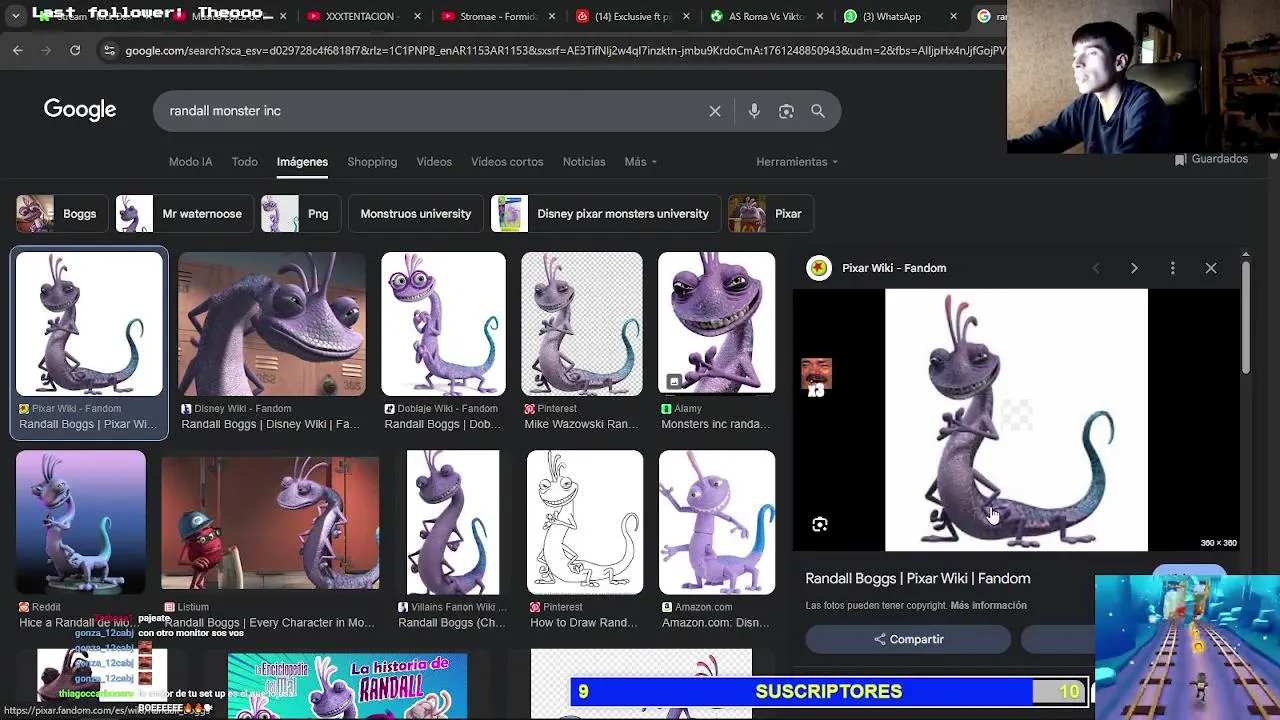Image resolution: width=1280 pixels, height=720 pixels.
Task: Open Amazon.com Disney Randall toy thumbnail
Action: [x=716, y=522]
